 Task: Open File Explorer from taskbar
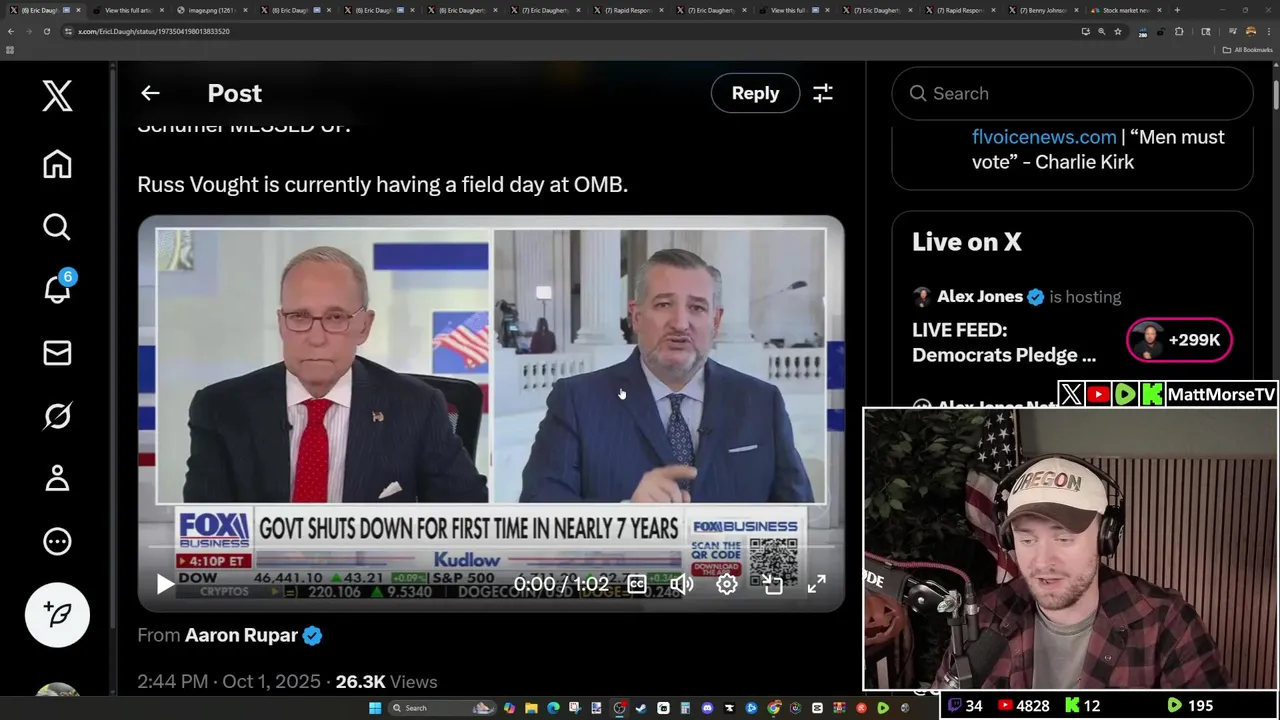[531, 708]
